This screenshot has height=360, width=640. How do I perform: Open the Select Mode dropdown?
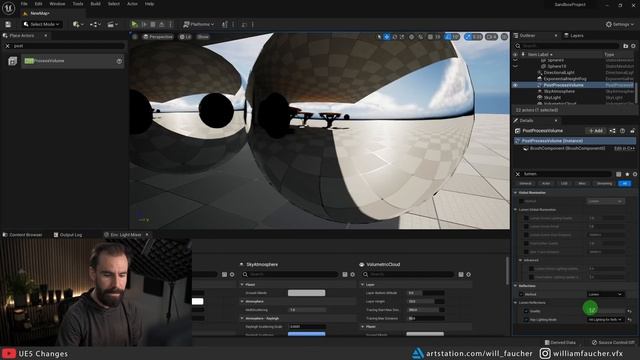pos(42,24)
